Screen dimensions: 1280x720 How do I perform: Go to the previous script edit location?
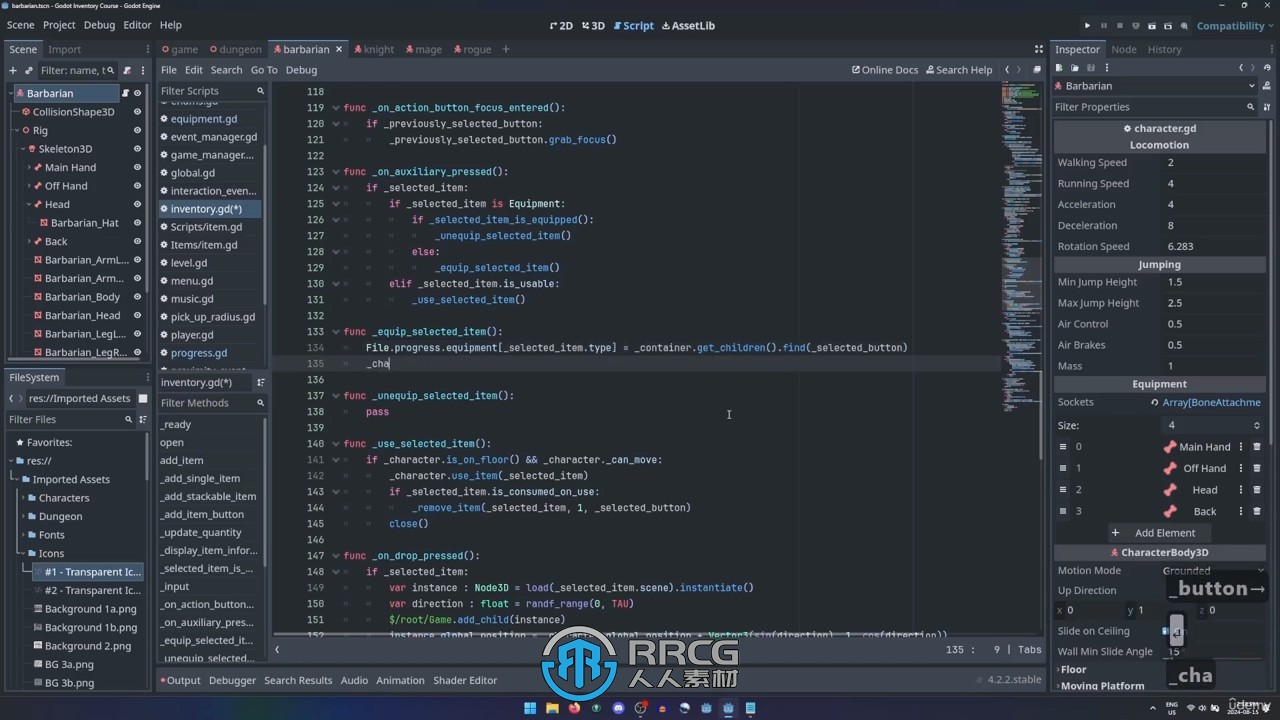[1007, 70]
